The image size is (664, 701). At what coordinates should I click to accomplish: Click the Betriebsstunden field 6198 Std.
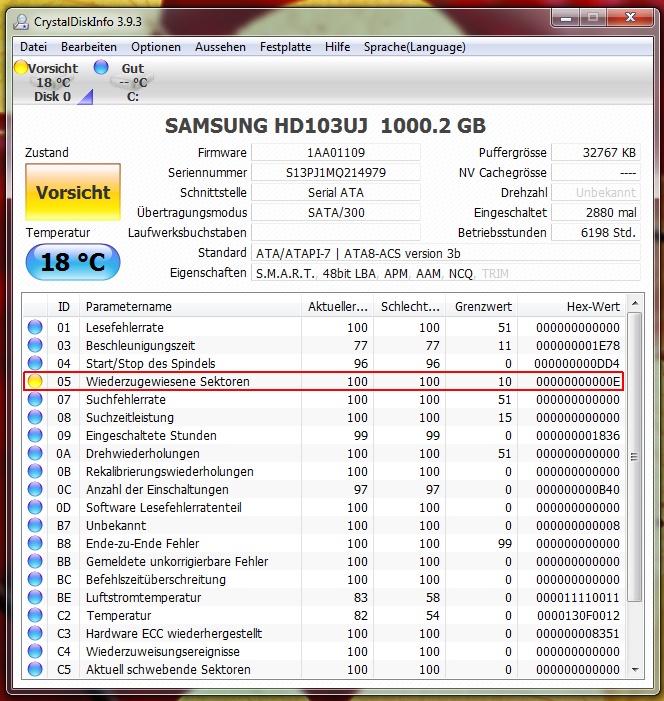click(596, 232)
